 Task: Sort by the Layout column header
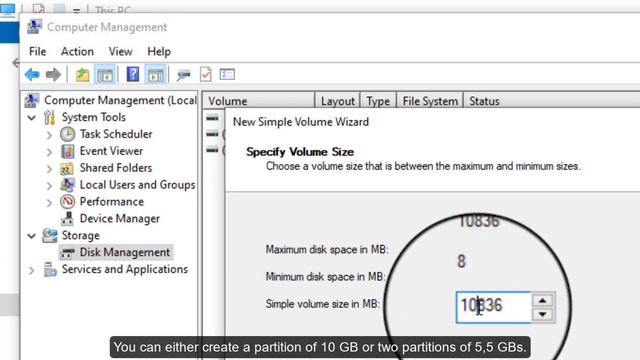click(x=338, y=101)
